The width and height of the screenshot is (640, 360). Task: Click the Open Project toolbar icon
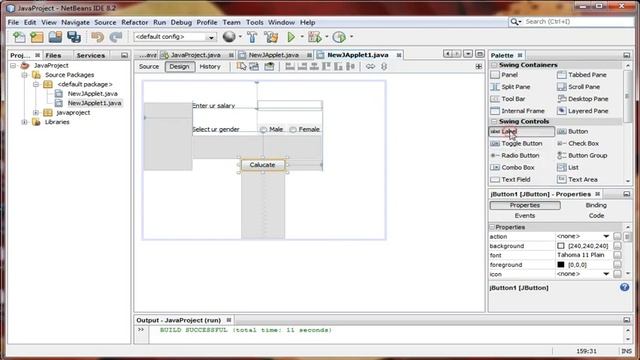tap(55, 37)
